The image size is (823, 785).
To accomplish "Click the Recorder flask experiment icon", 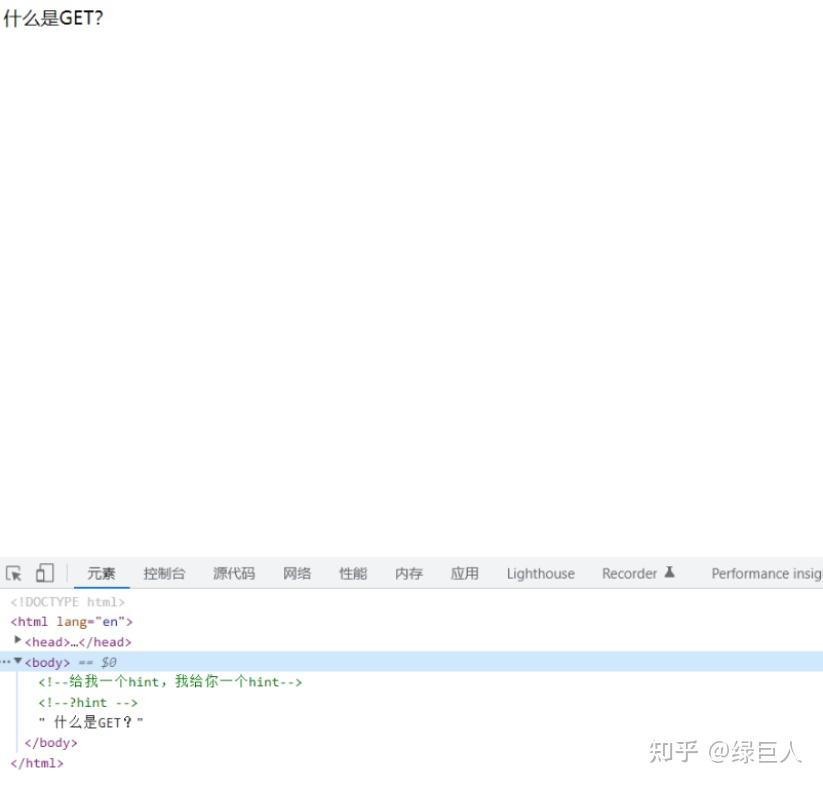I will pyautogui.click(x=667, y=572).
